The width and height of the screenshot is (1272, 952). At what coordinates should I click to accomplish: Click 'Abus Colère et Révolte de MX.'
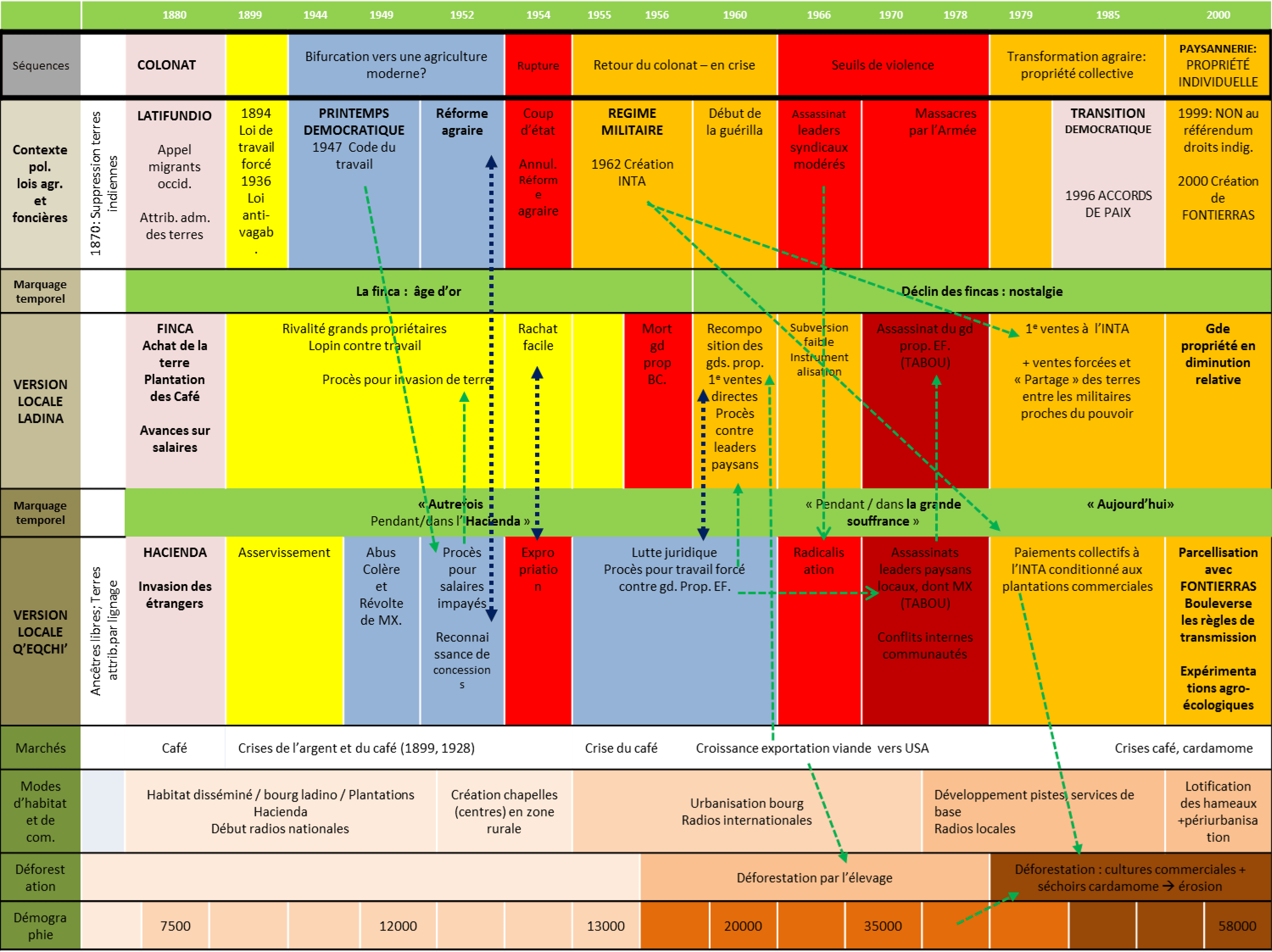[381, 631]
